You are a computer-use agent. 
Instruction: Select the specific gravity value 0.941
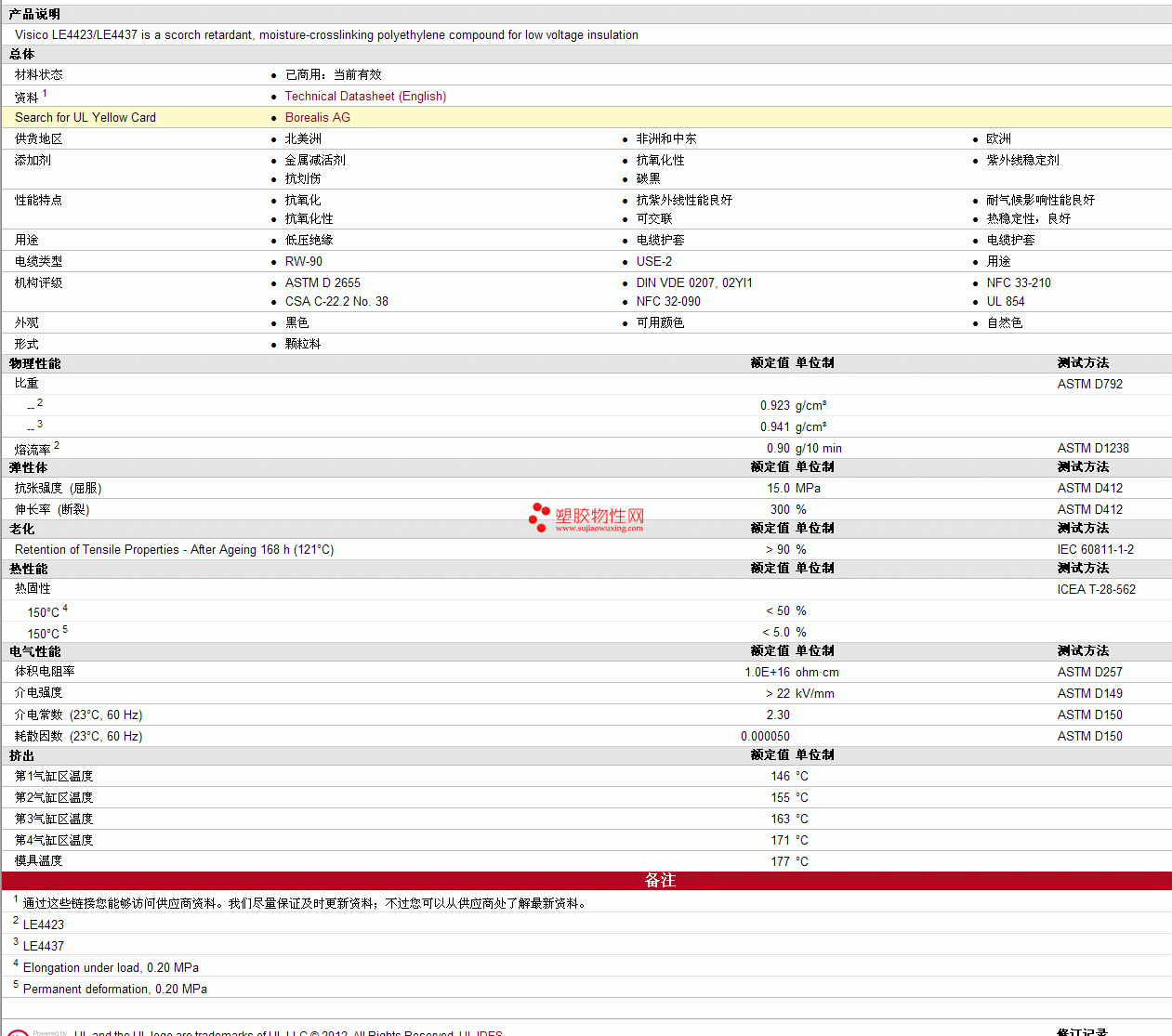point(775,427)
